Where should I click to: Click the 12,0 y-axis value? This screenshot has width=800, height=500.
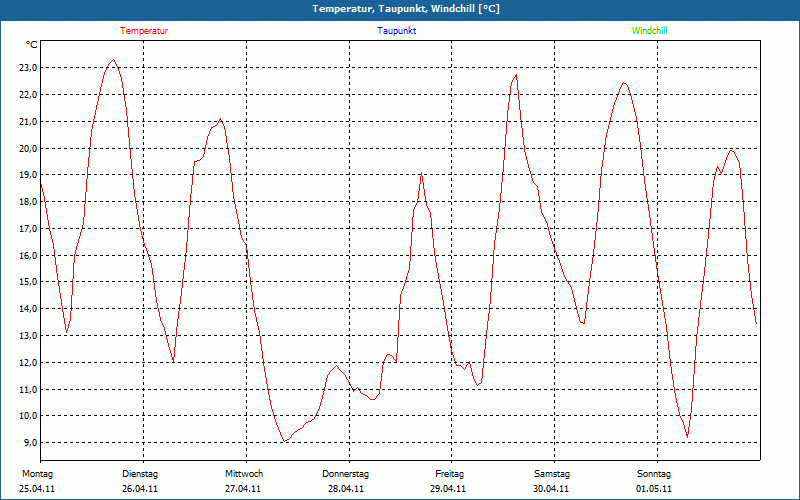click(29, 363)
